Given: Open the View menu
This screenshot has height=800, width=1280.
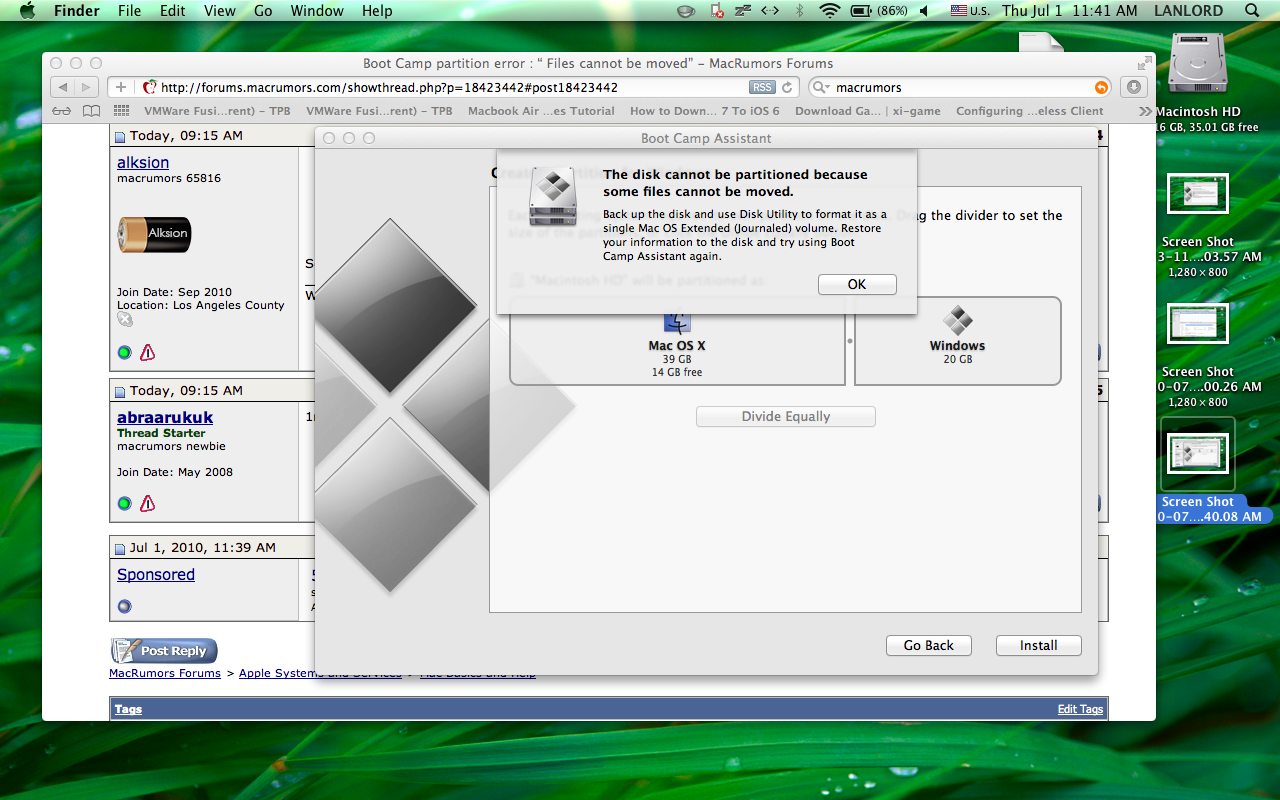Looking at the screenshot, I should click(219, 11).
